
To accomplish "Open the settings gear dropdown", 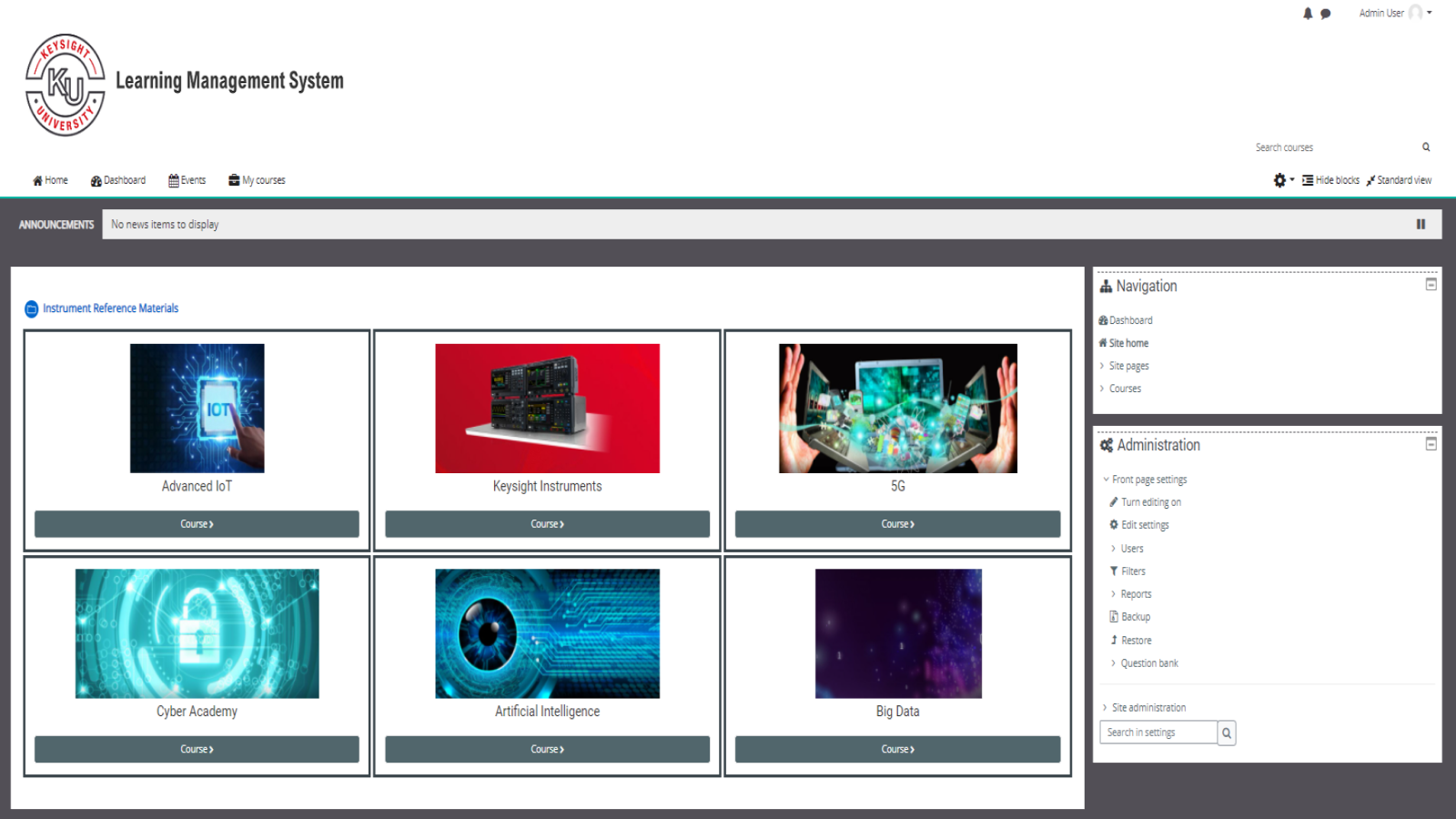I will coord(1283,180).
